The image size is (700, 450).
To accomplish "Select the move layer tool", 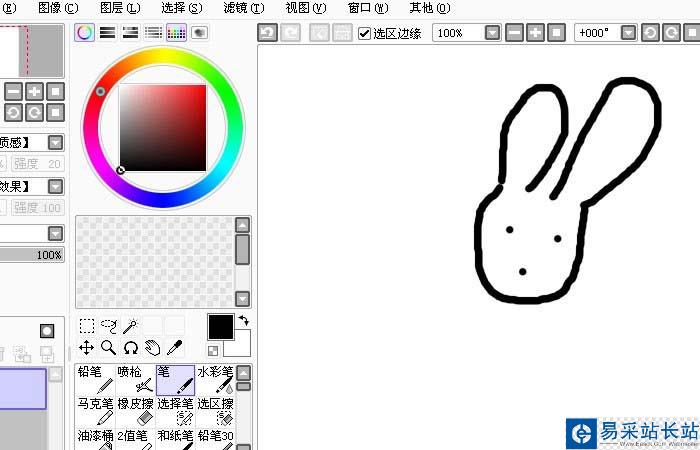I will pos(87,347).
